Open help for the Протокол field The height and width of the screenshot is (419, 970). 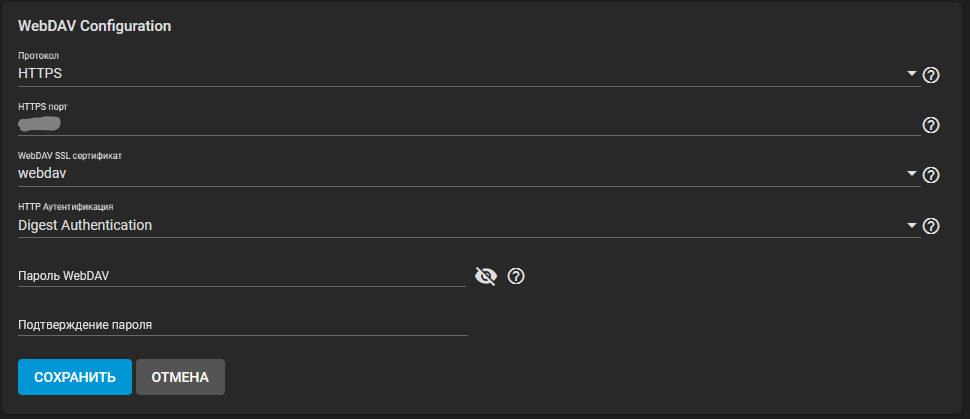931,75
